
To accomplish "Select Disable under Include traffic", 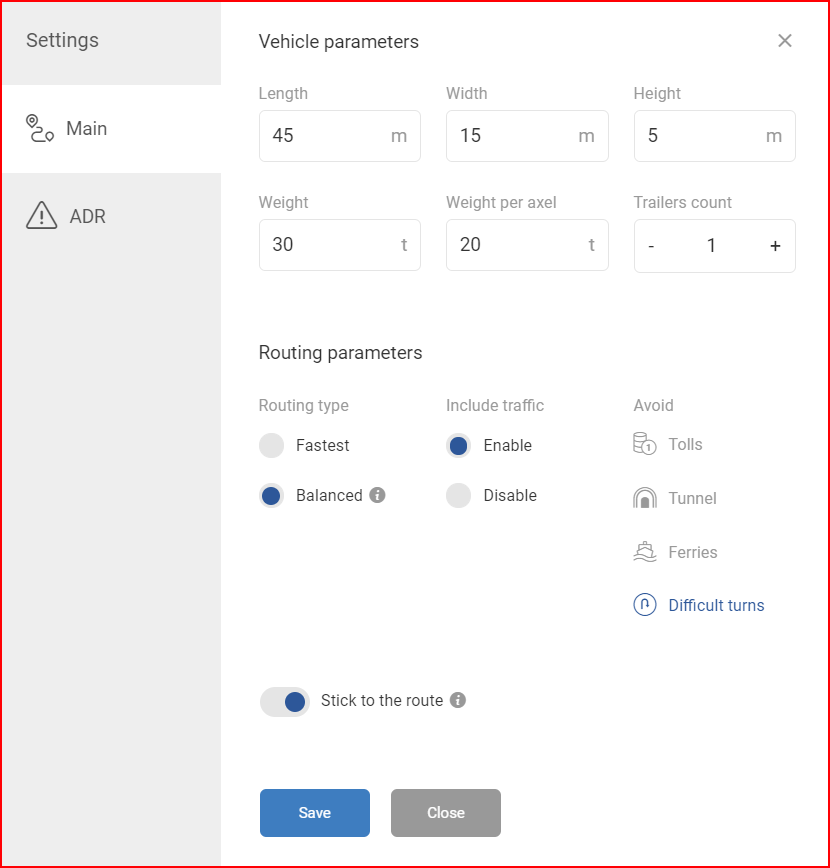I will (458, 495).
